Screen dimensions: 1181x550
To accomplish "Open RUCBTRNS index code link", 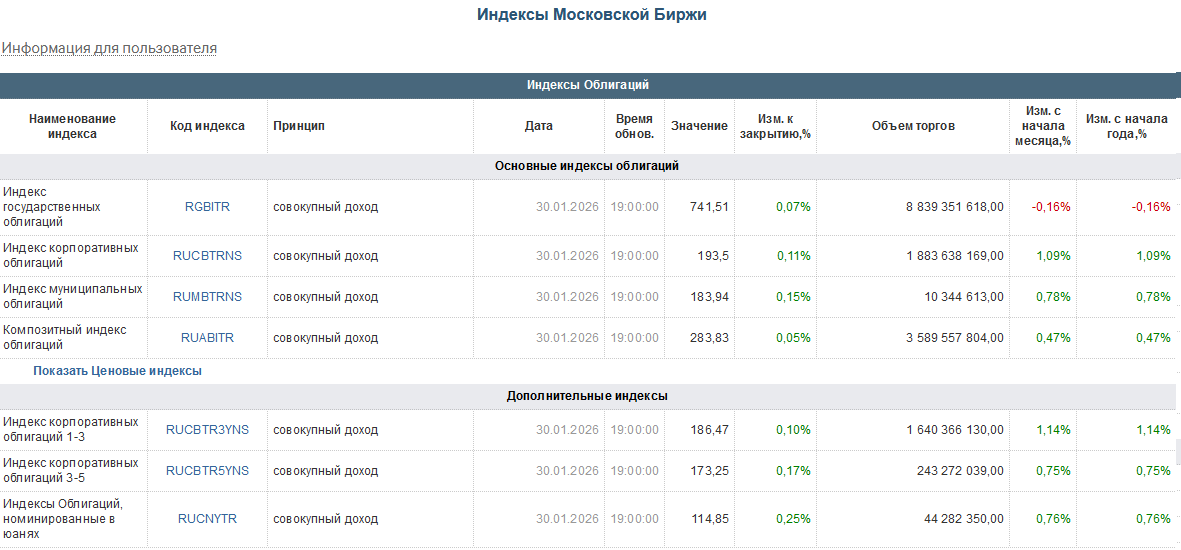I will tap(207, 255).
